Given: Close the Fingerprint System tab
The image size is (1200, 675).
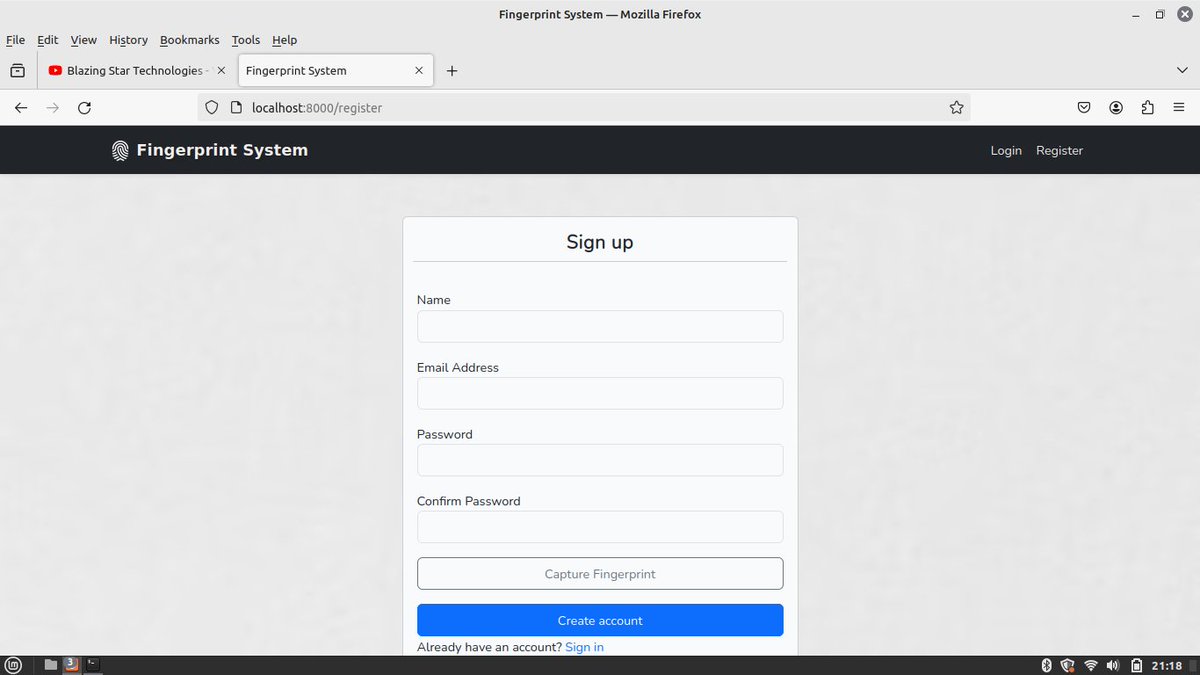Looking at the screenshot, I should coord(419,71).
